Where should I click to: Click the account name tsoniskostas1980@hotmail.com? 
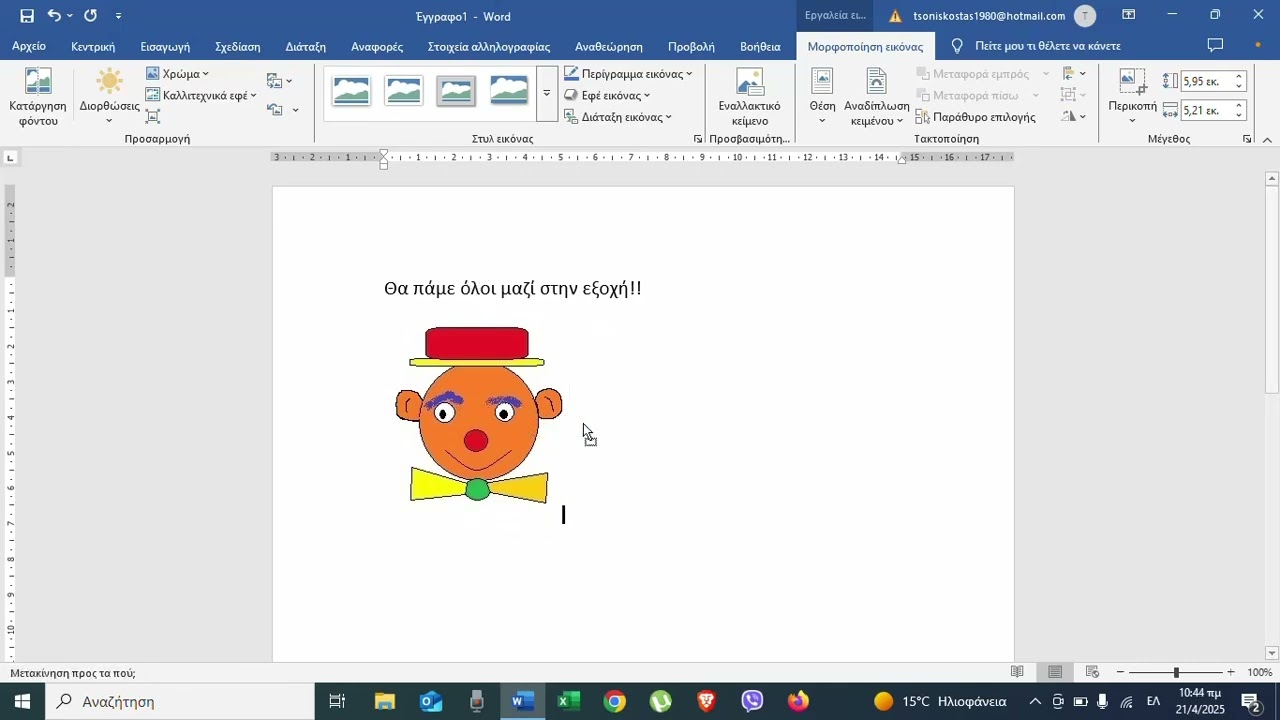(x=989, y=16)
